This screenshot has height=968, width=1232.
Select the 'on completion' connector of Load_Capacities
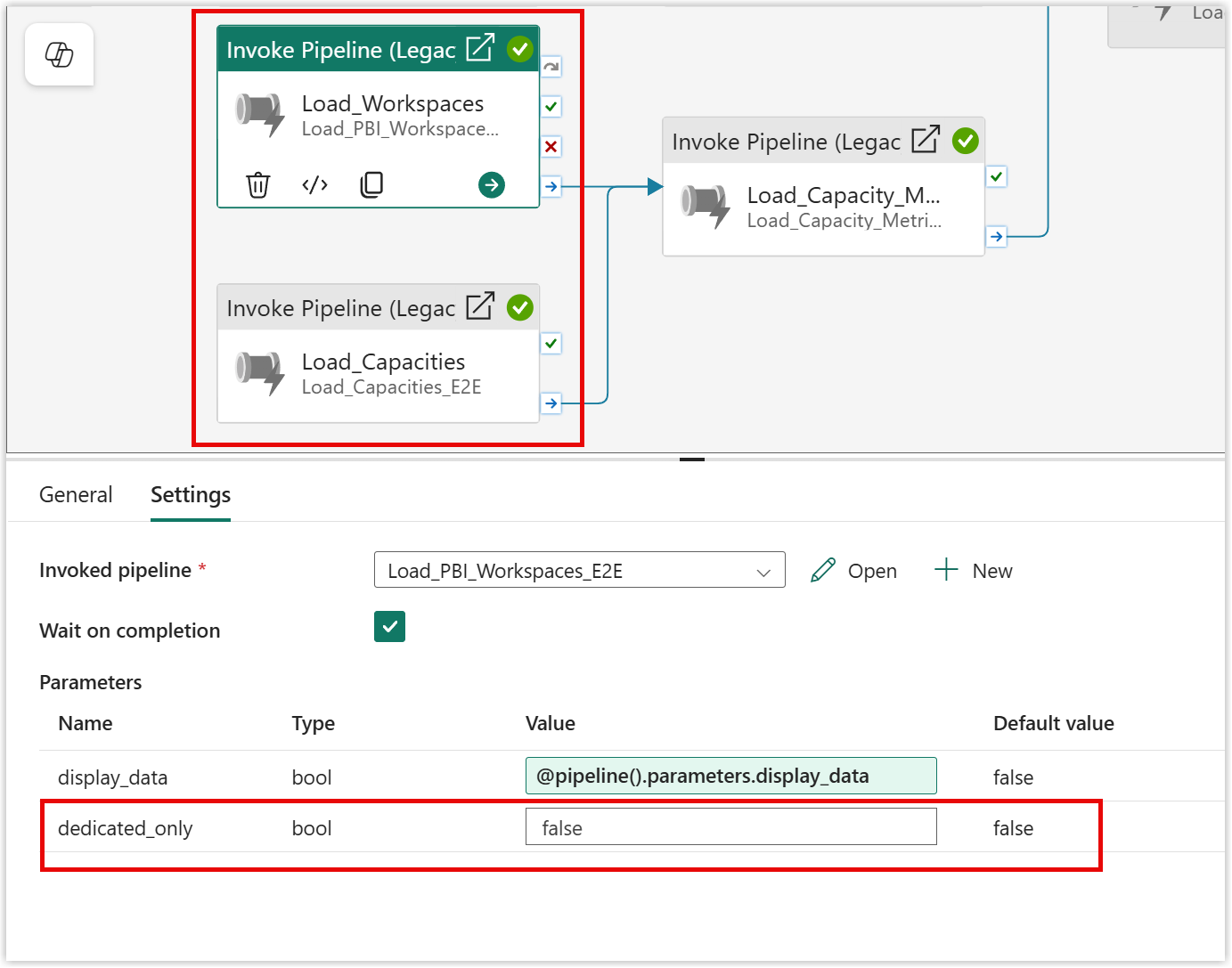tap(551, 403)
